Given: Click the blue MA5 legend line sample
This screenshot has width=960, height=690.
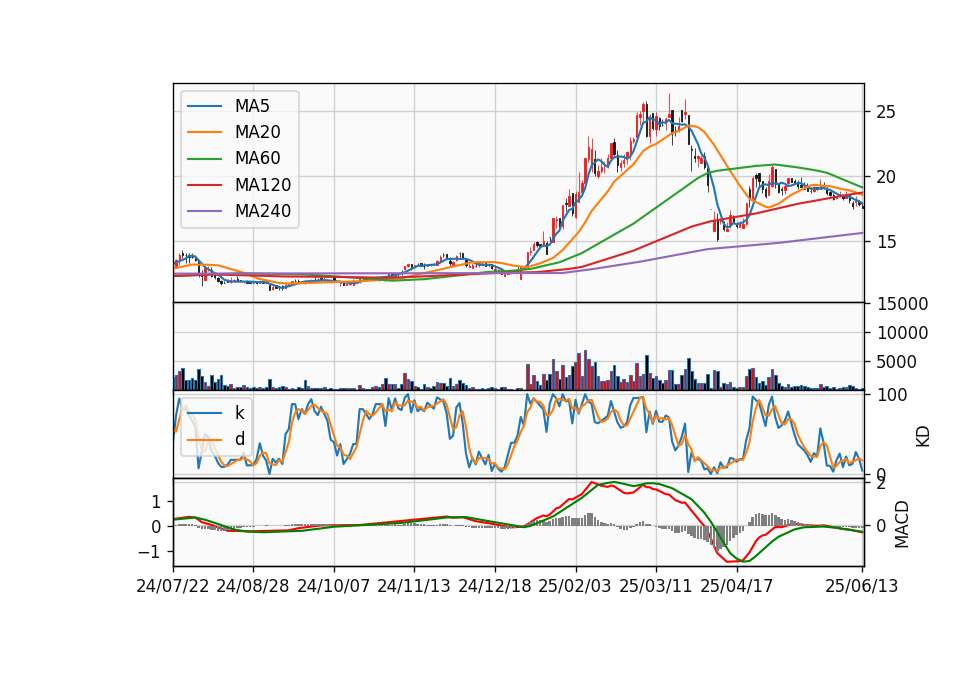Looking at the screenshot, I should [x=204, y=106].
